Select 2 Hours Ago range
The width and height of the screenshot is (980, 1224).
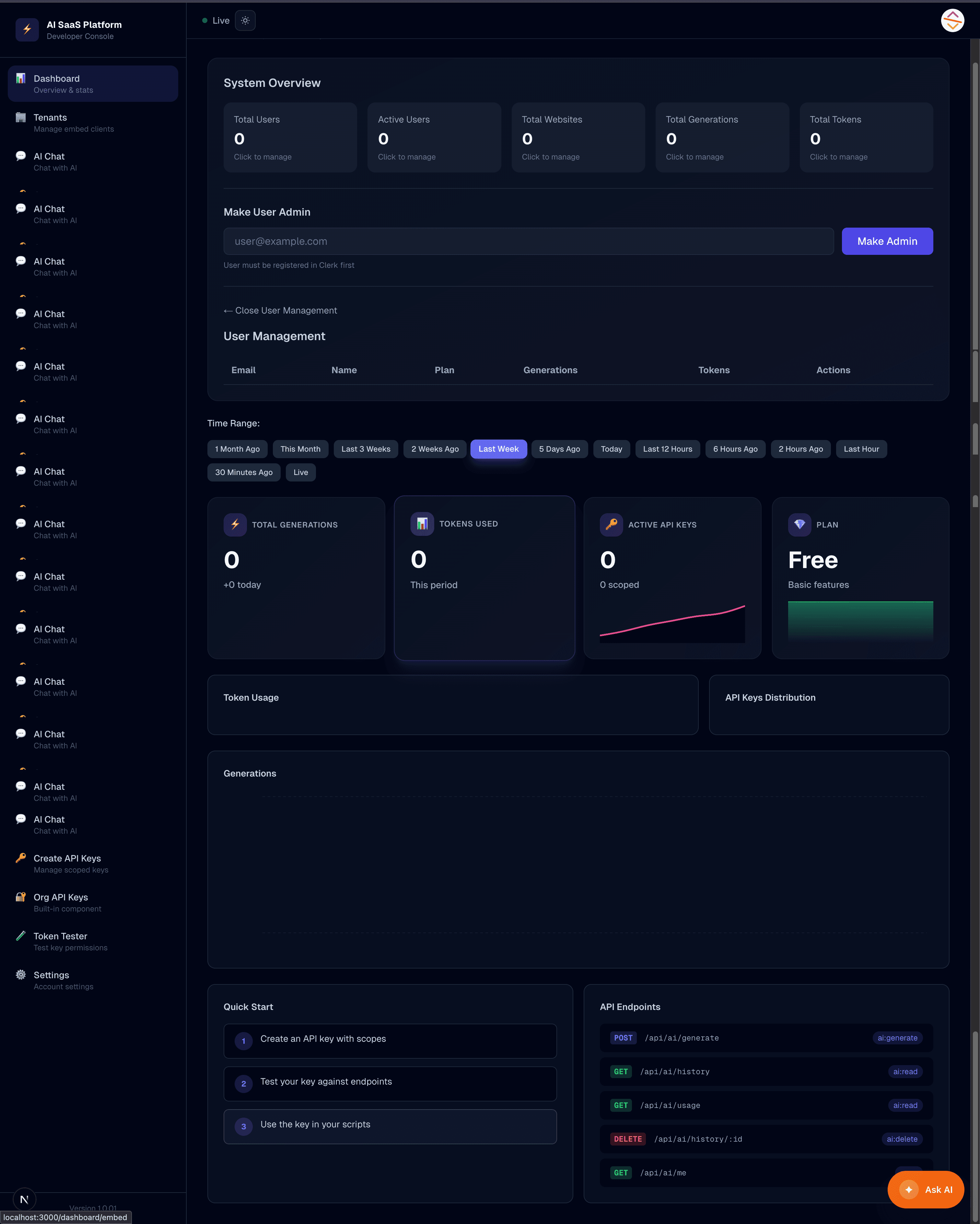click(801, 449)
